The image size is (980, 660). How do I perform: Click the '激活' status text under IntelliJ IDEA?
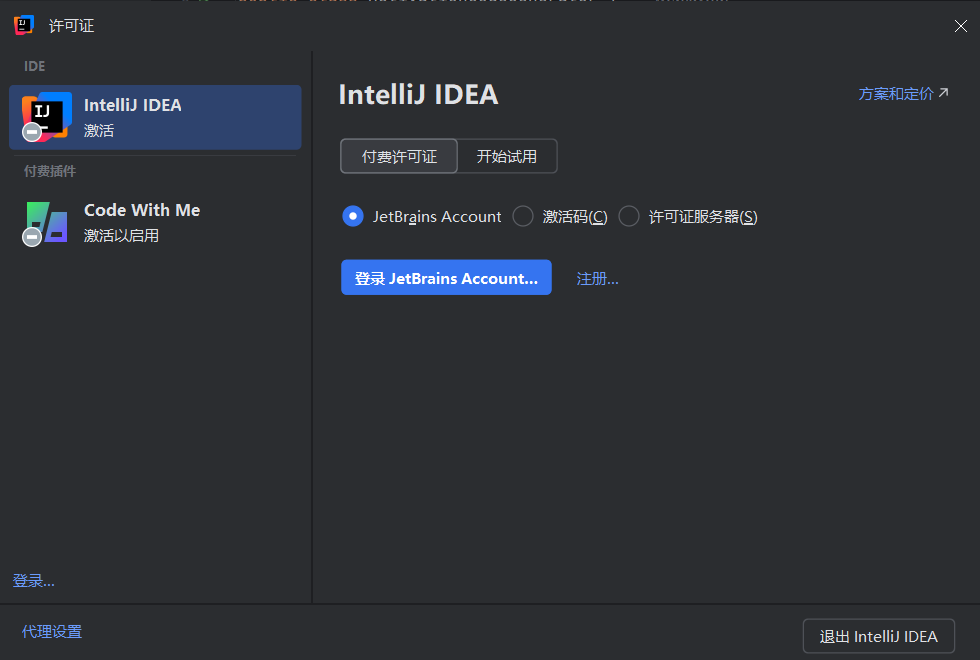pos(99,131)
